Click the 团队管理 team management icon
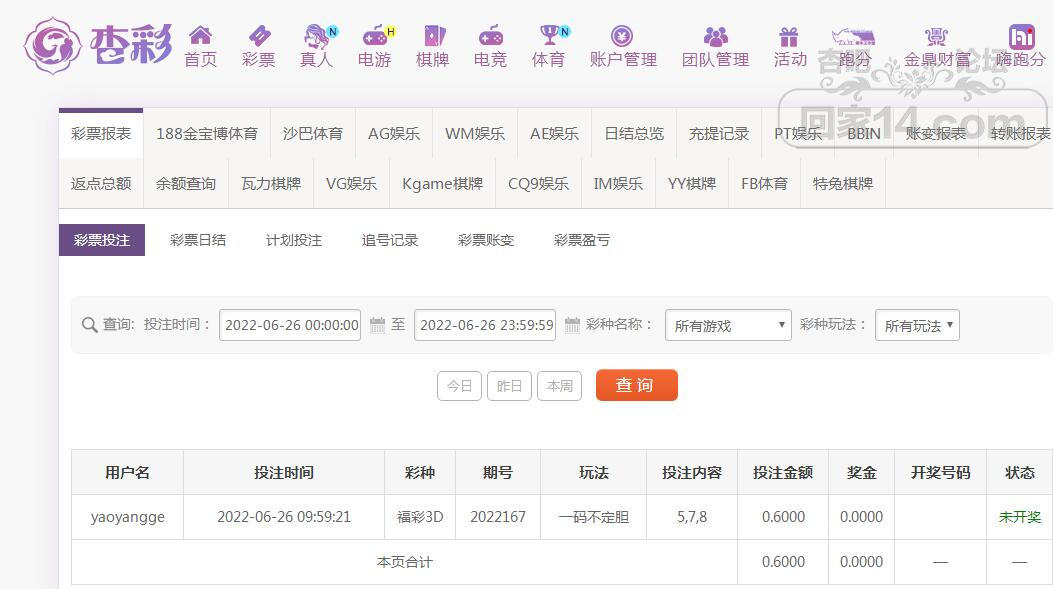Screen dimensions: 1053x589 pos(713,36)
